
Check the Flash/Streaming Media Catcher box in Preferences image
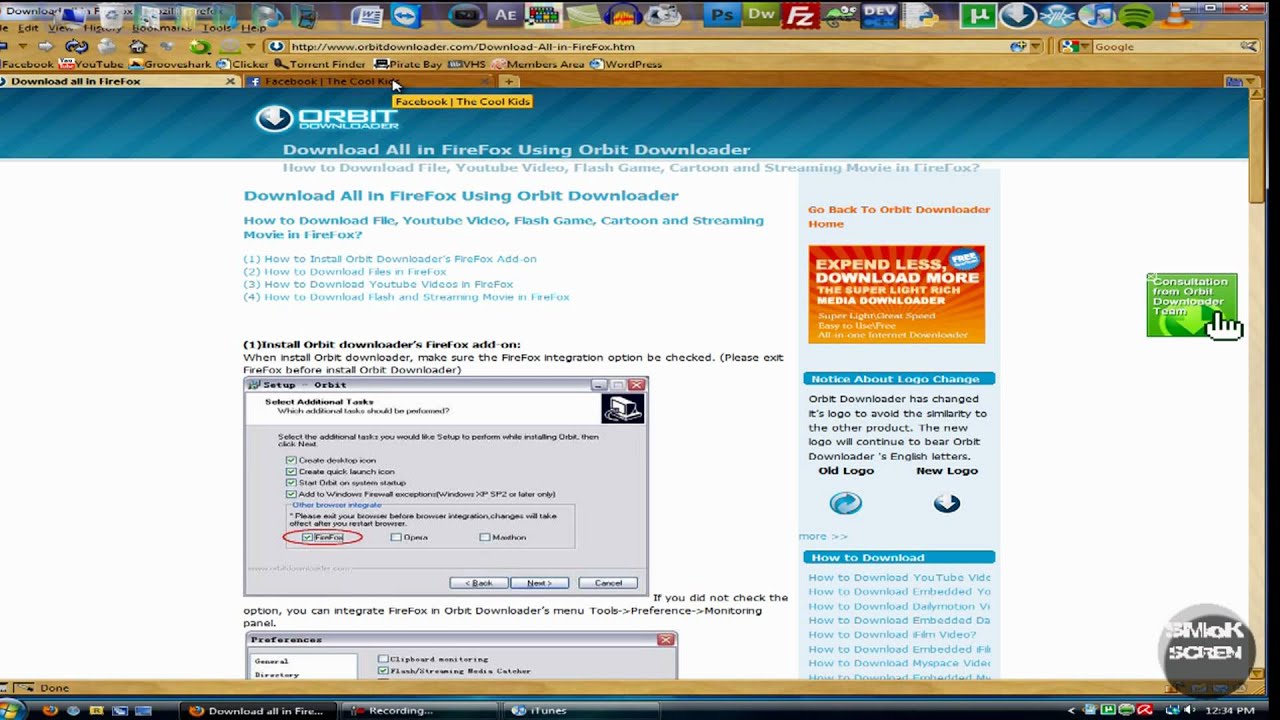[383, 670]
